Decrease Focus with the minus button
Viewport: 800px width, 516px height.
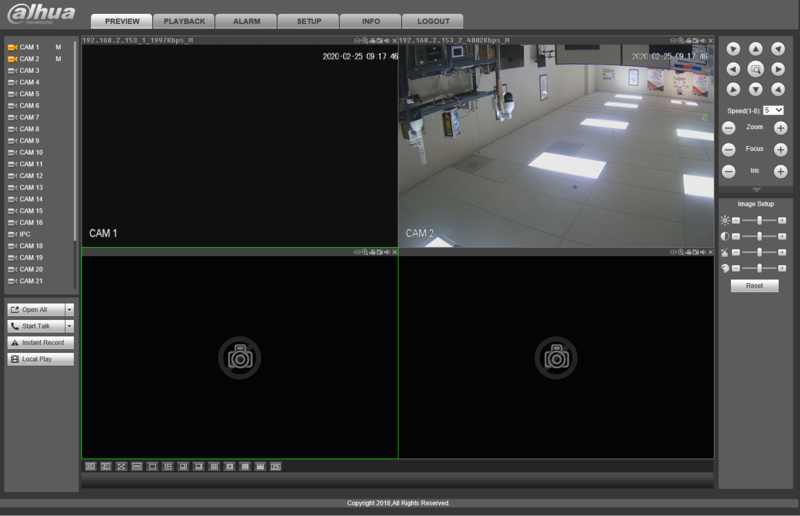729,150
